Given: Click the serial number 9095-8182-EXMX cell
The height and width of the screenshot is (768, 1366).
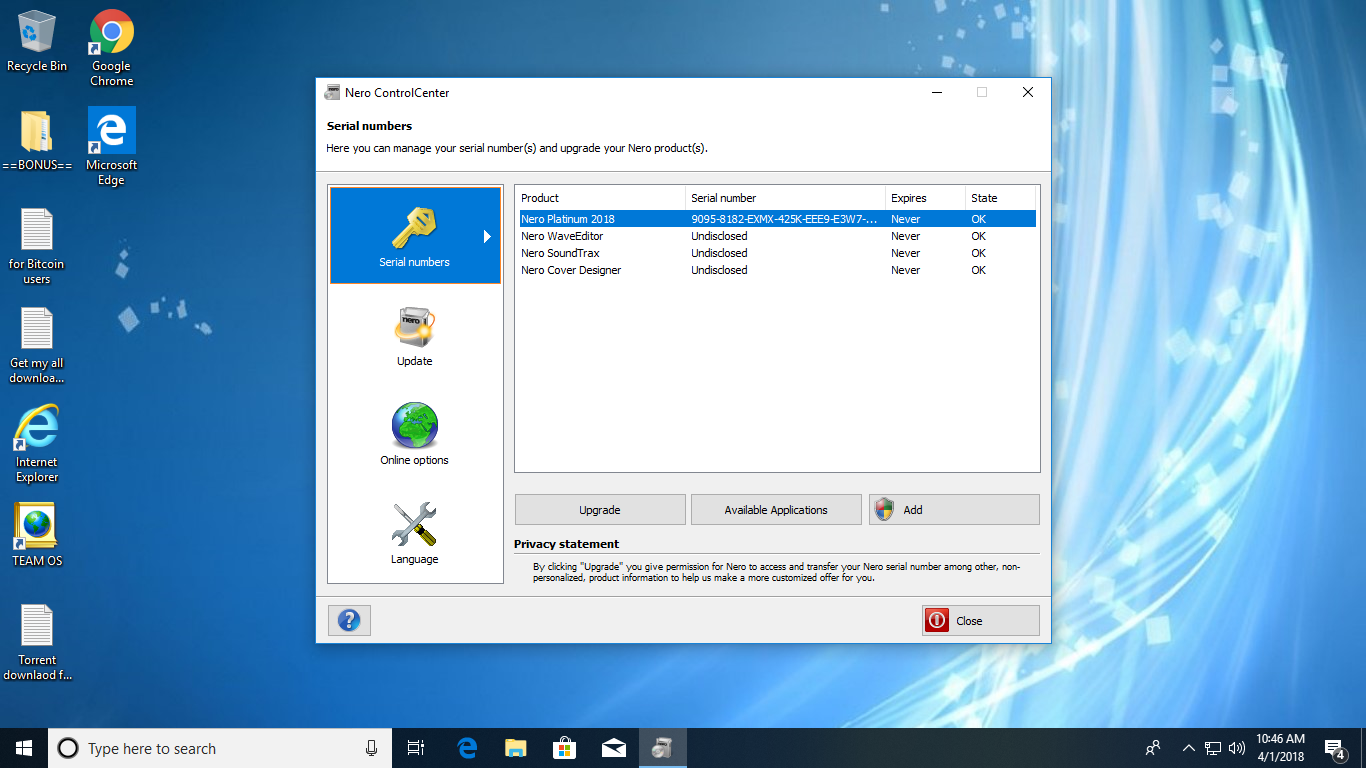Looking at the screenshot, I should pos(784,219).
